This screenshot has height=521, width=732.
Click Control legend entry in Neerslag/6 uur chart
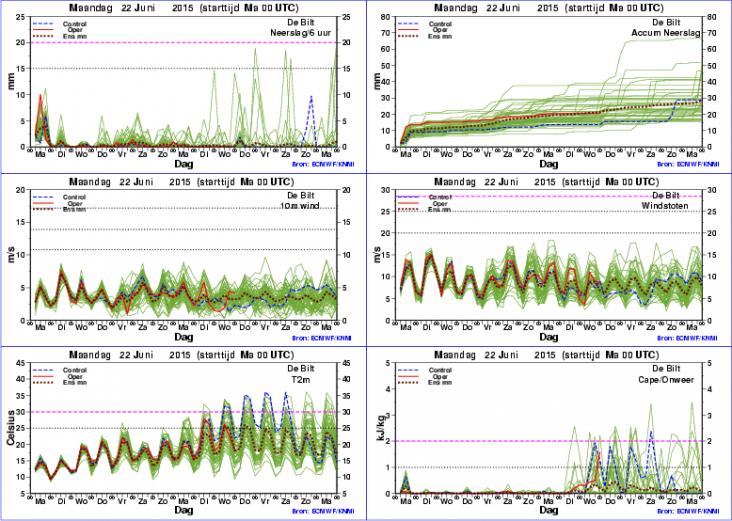[x=74, y=23]
